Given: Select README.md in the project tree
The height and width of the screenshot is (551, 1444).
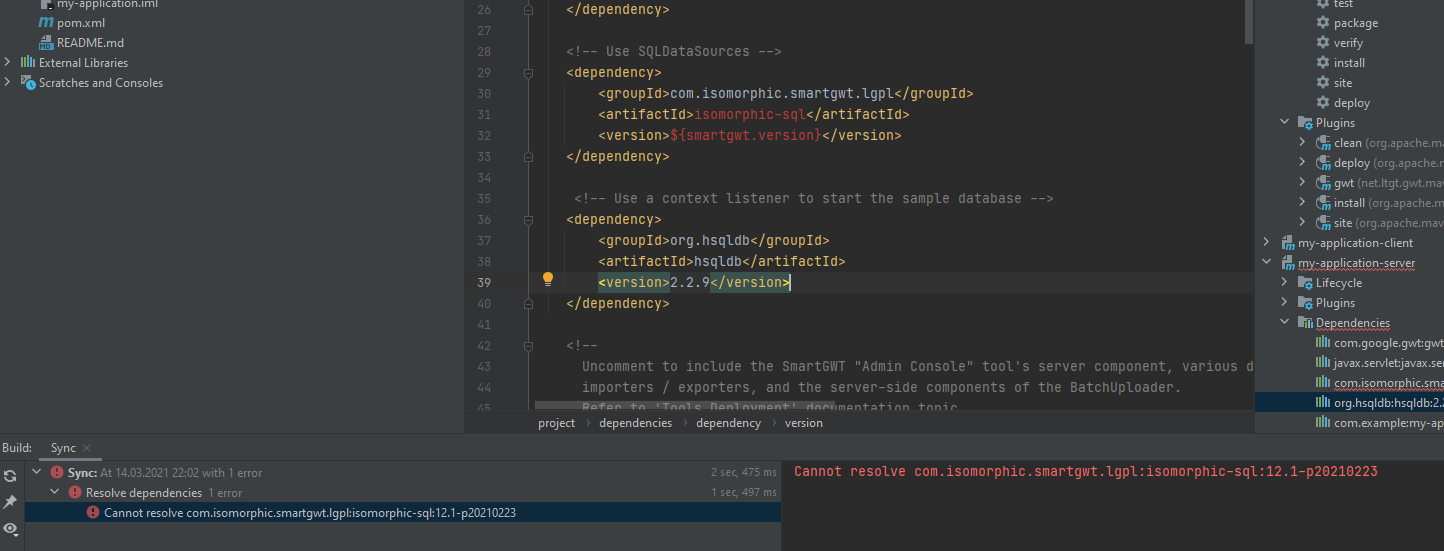Looking at the screenshot, I should click(x=90, y=43).
